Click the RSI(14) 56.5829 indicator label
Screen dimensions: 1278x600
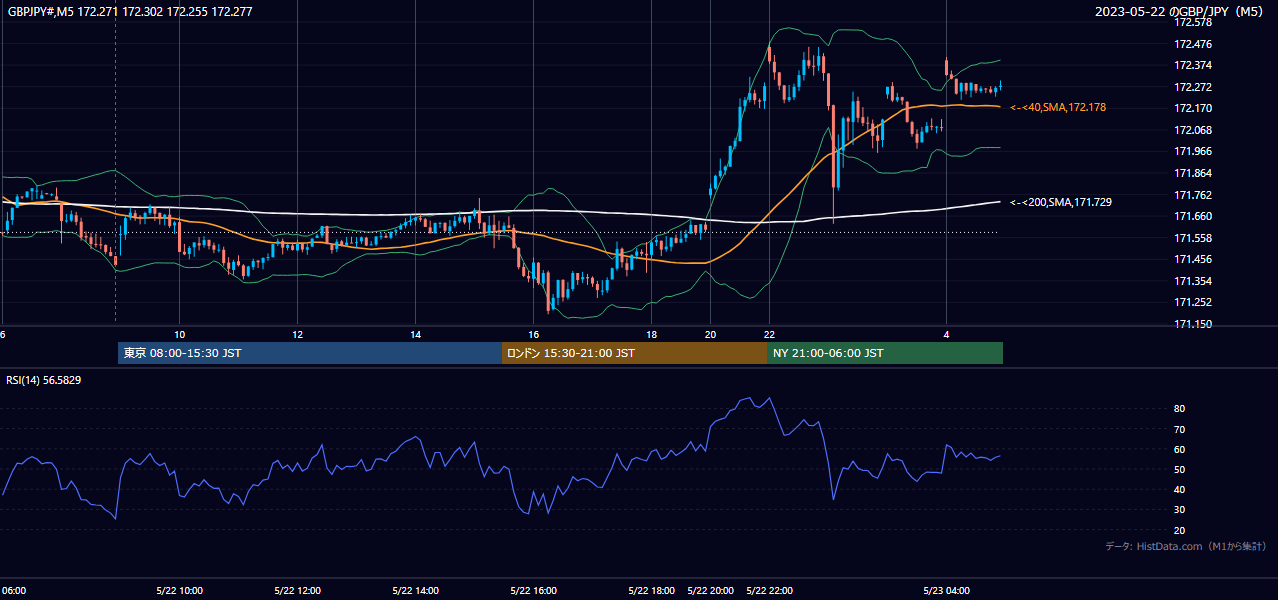44,380
